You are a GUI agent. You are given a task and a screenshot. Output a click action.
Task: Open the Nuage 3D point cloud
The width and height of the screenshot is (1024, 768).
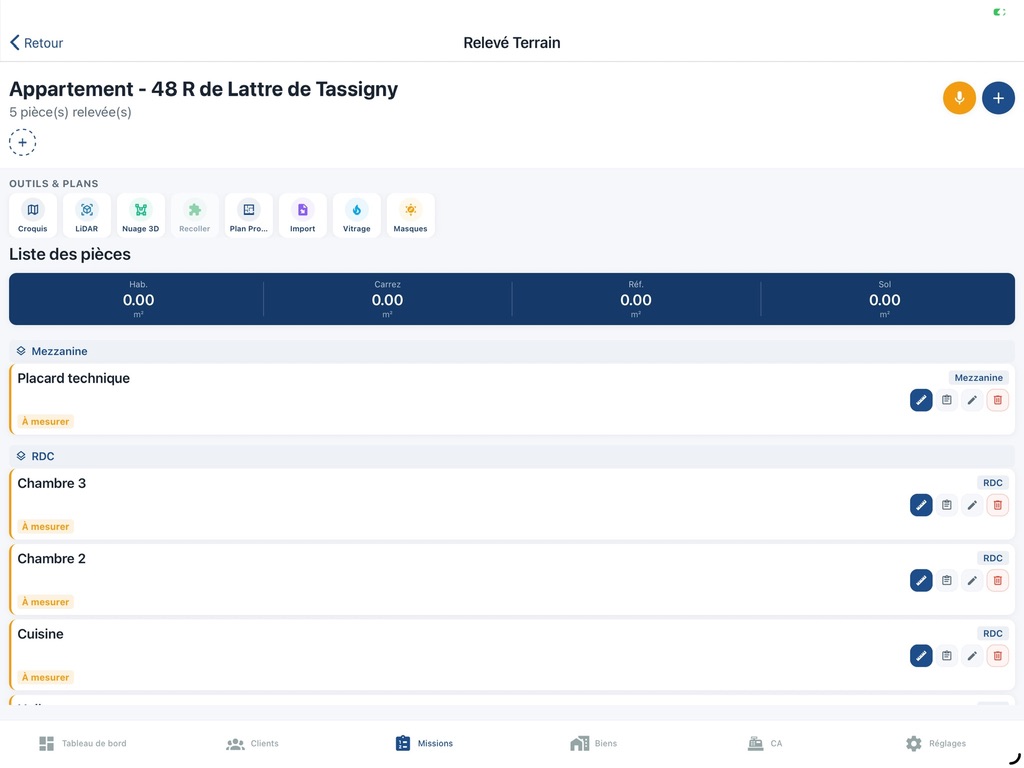pos(141,215)
